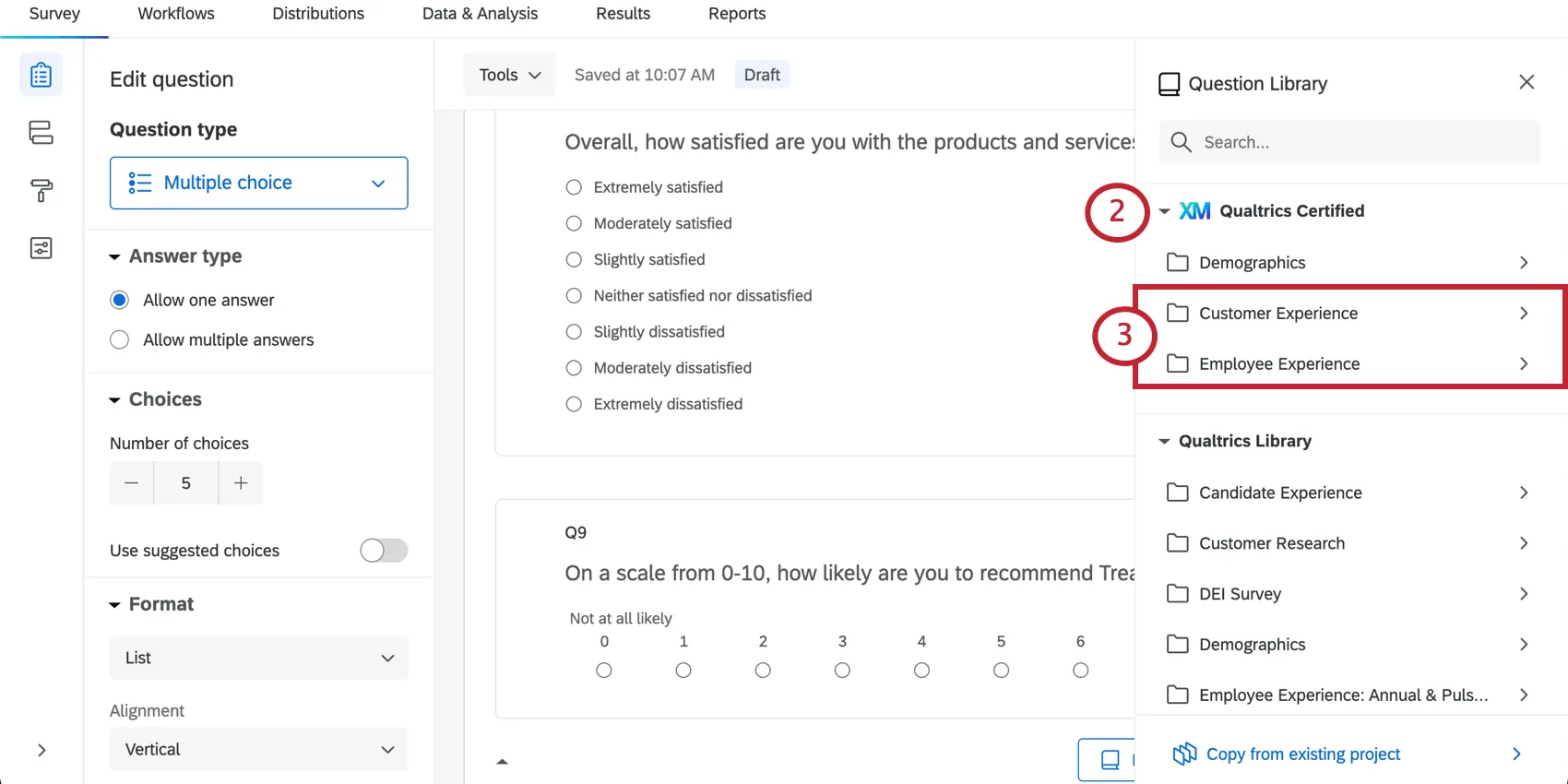Open the survey builder clipboard icon
1568x784 pixels.
41,75
